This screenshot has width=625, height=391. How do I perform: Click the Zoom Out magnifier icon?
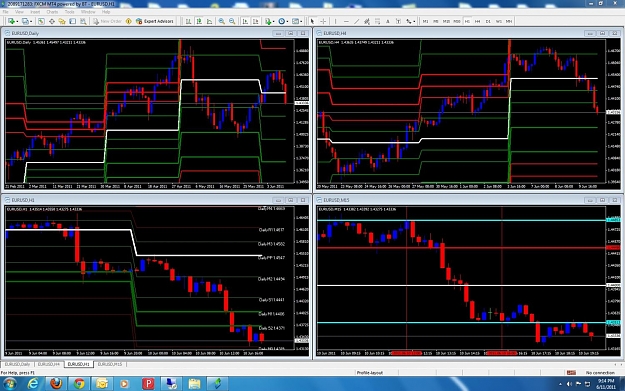coord(232,21)
